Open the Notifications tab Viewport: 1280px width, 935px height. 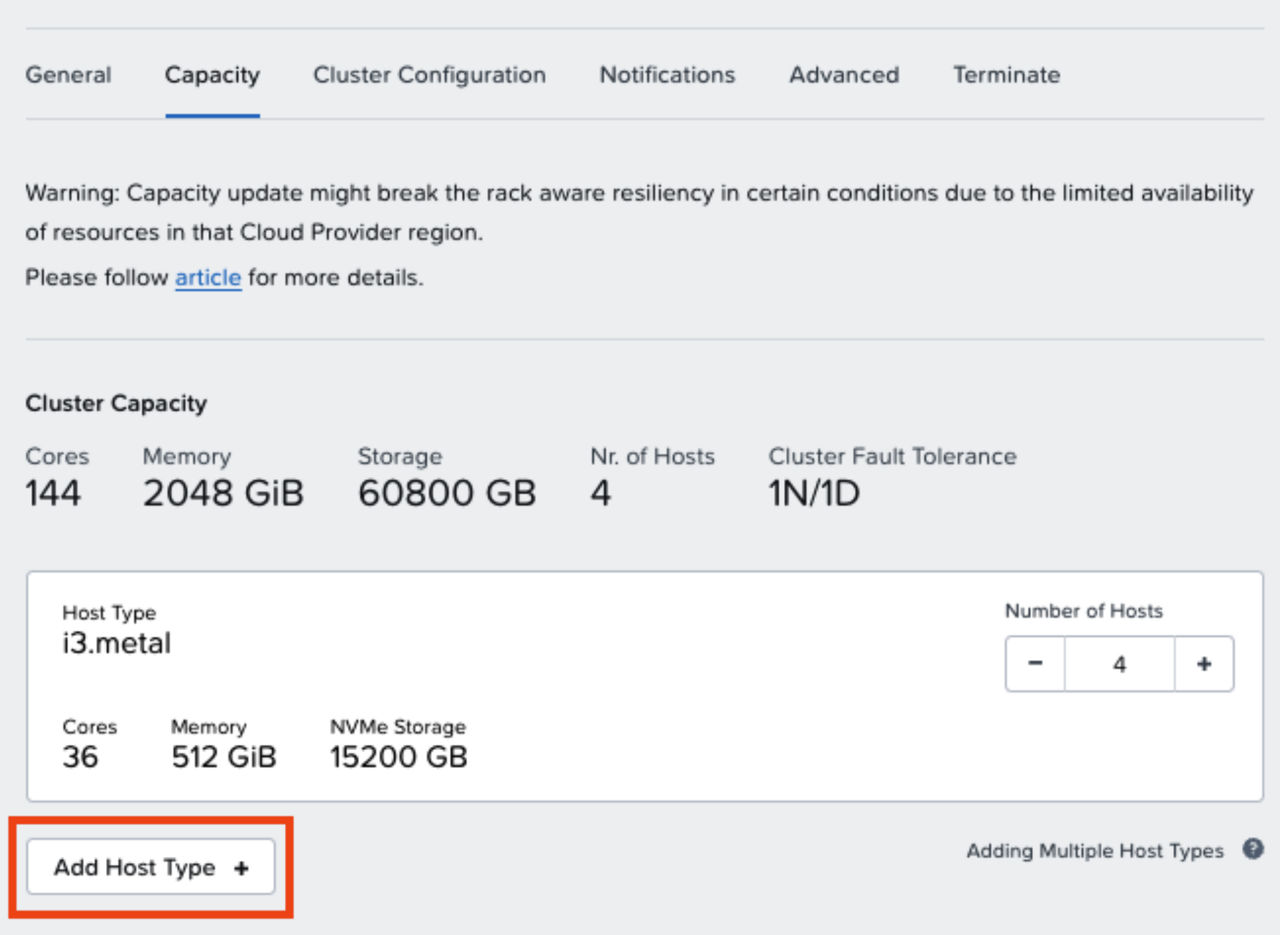[x=666, y=75]
